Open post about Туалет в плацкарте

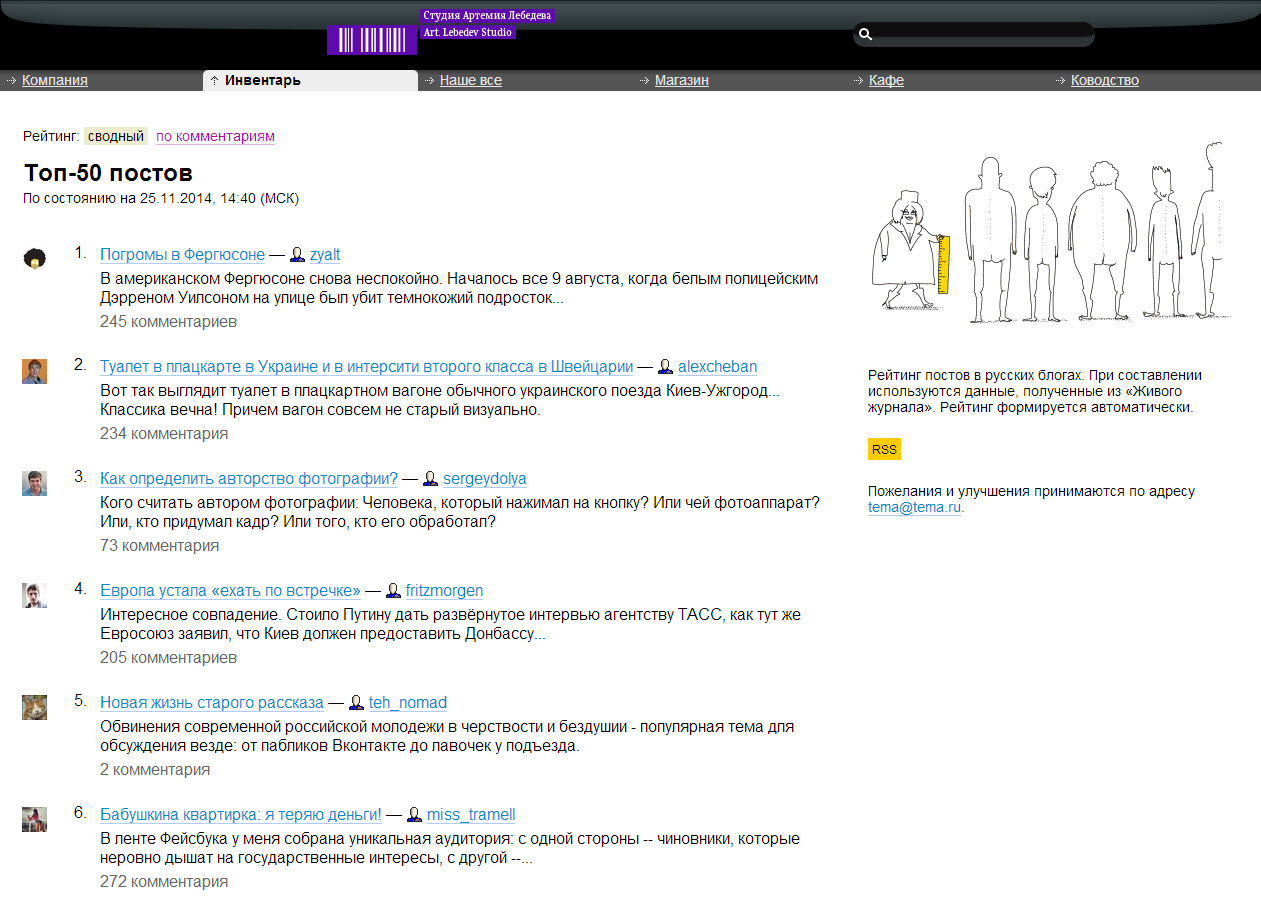367,367
